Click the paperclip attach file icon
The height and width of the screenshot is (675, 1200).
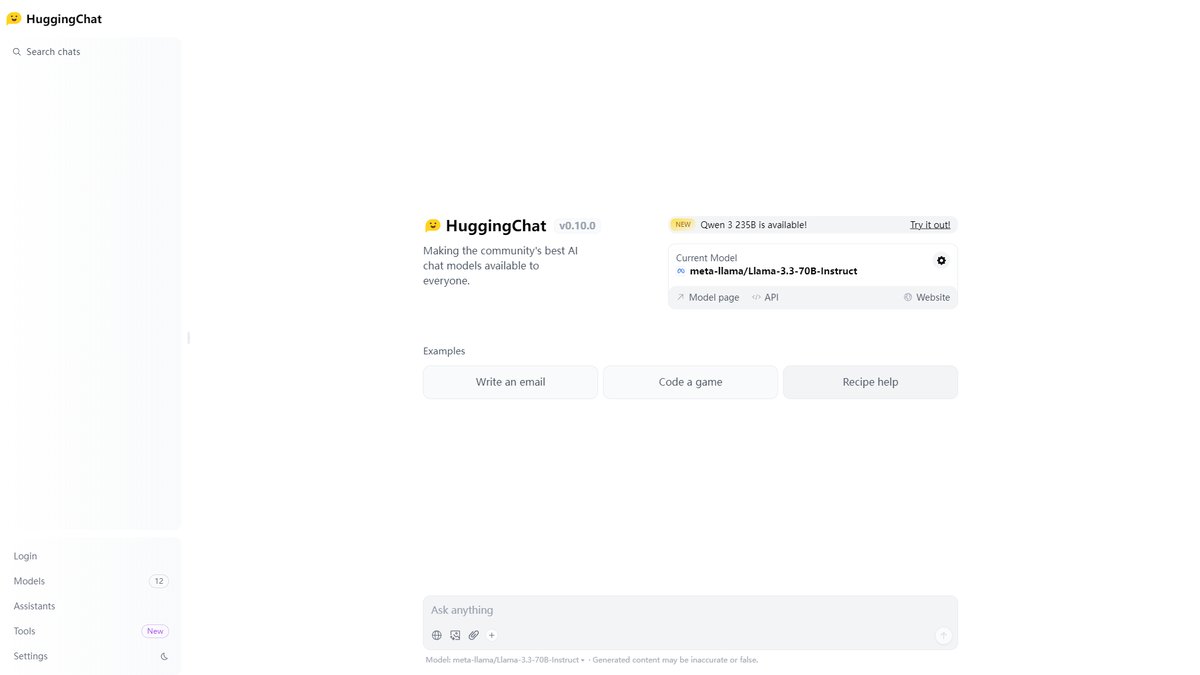(x=474, y=635)
